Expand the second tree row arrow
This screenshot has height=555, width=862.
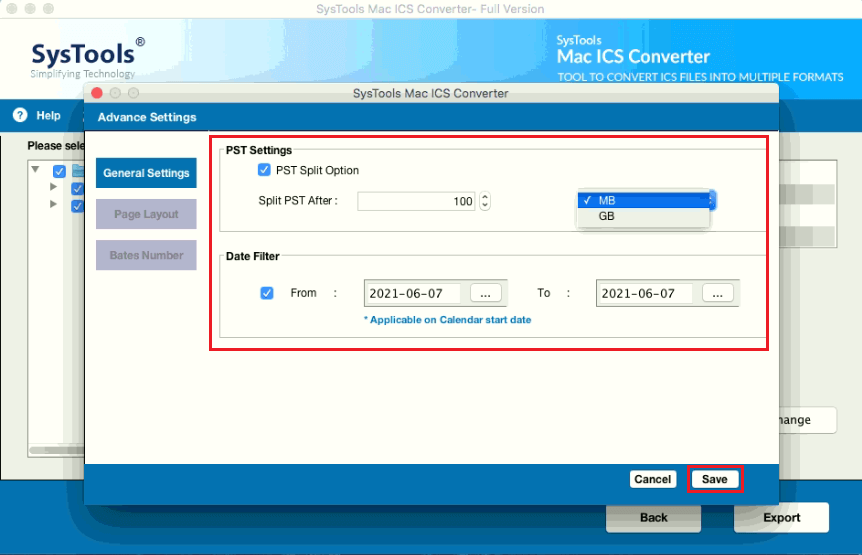[53, 187]
